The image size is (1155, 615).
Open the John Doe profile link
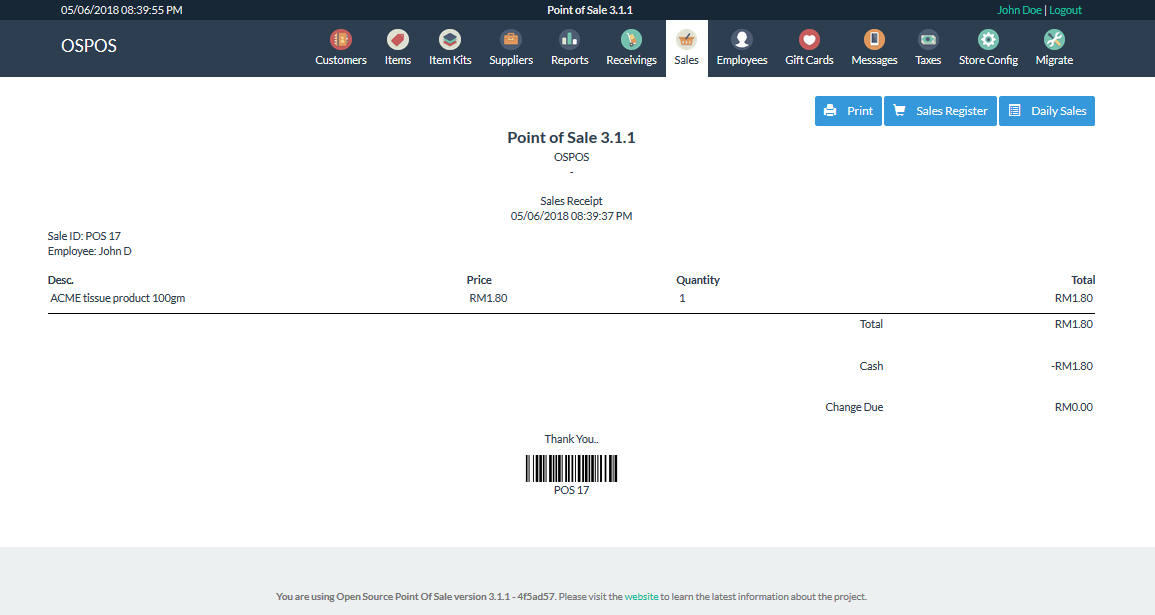pyautogui.click(x=1019, y=9)
